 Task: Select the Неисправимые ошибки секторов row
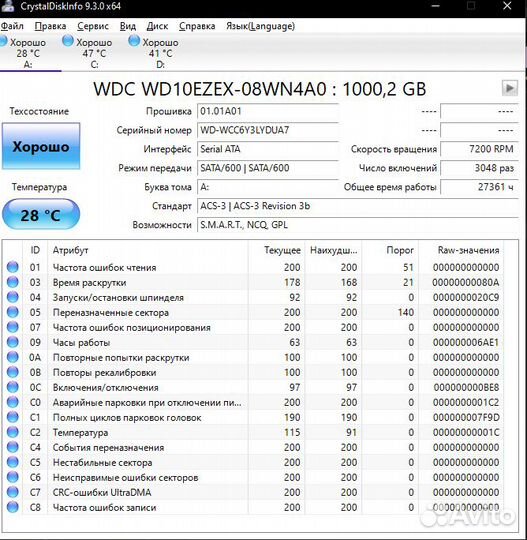click(x=253, y=477)
